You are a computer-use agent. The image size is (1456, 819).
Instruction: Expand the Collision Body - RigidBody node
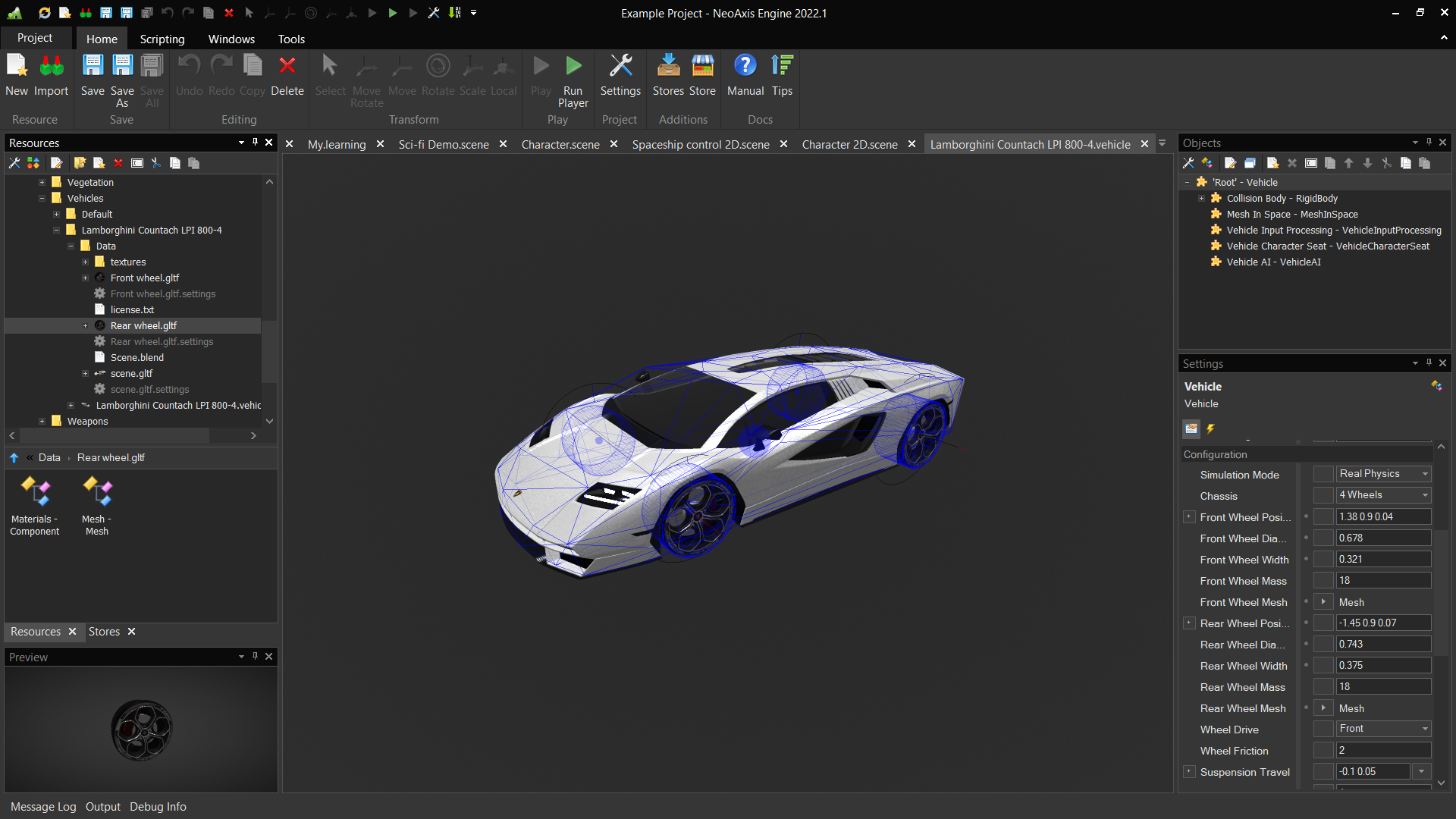[1201, 199]
